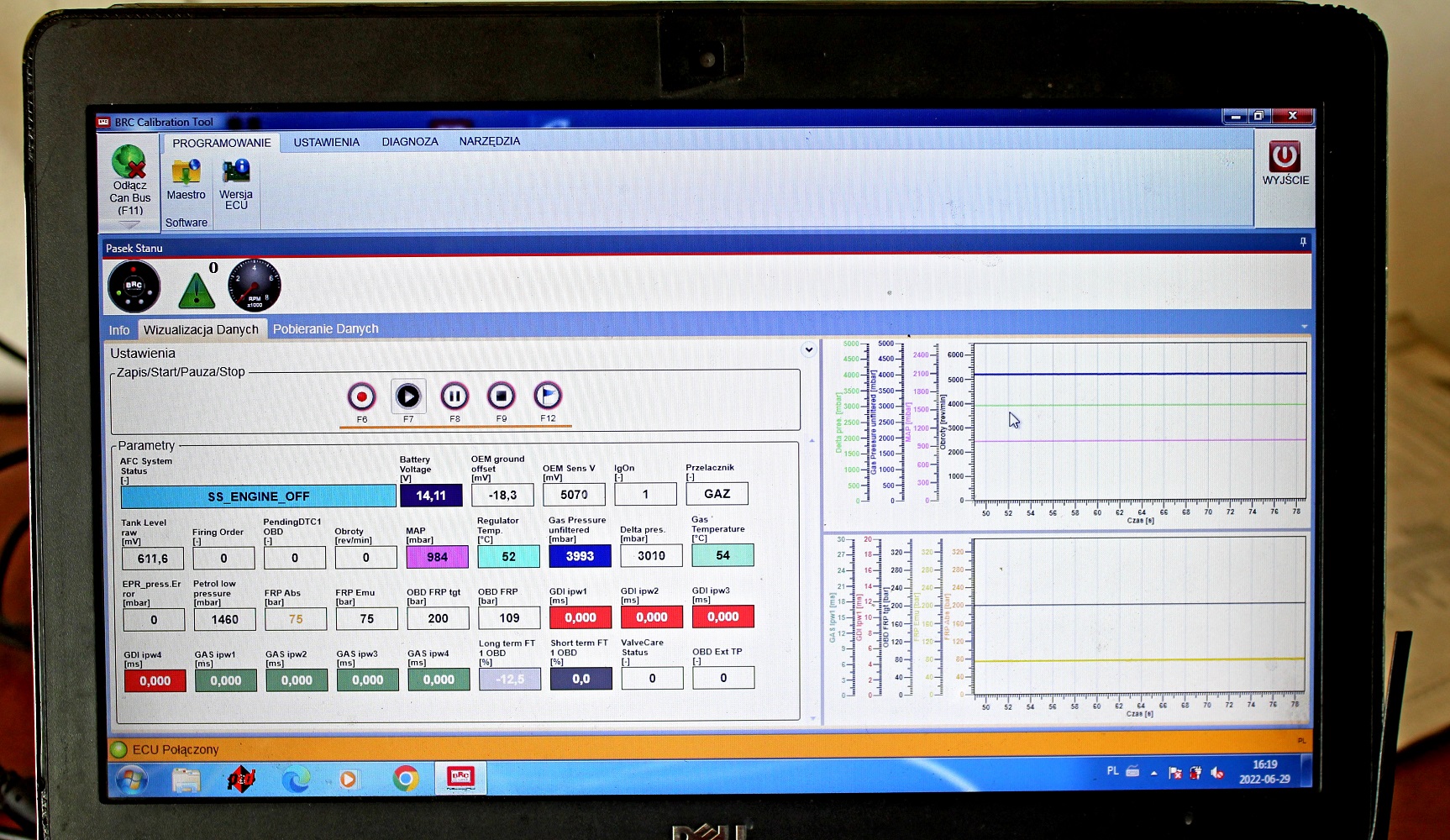Expand the dropdown arrow under Odłącz Can Bus

129,224
